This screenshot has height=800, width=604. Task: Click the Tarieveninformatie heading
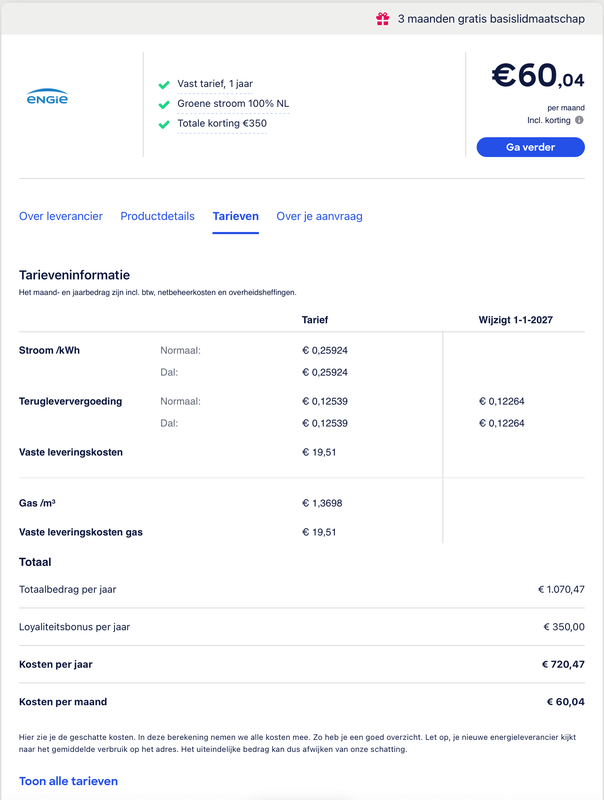[x=74, y=275]
